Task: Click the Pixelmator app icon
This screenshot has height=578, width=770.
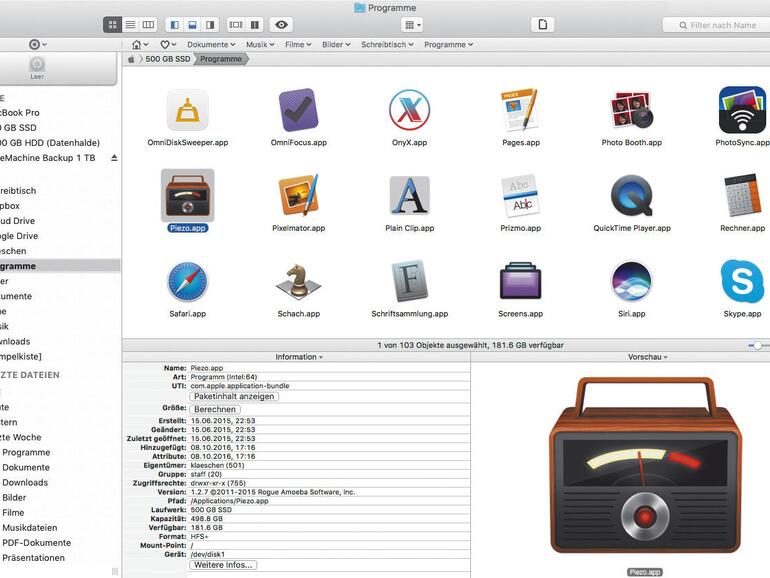Action: click(x=298, y=195)
